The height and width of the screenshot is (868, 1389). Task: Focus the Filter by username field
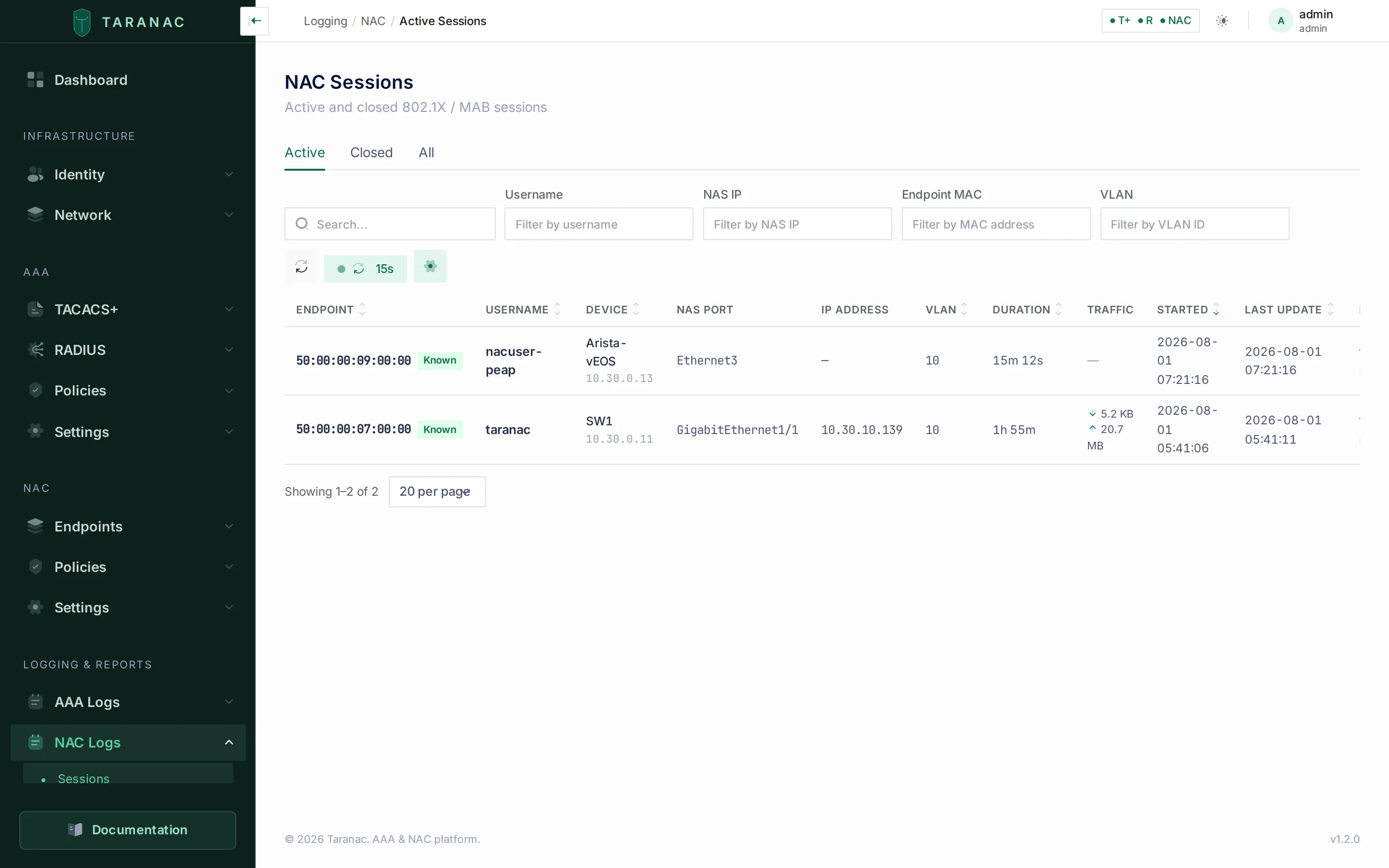pos(599,224)
